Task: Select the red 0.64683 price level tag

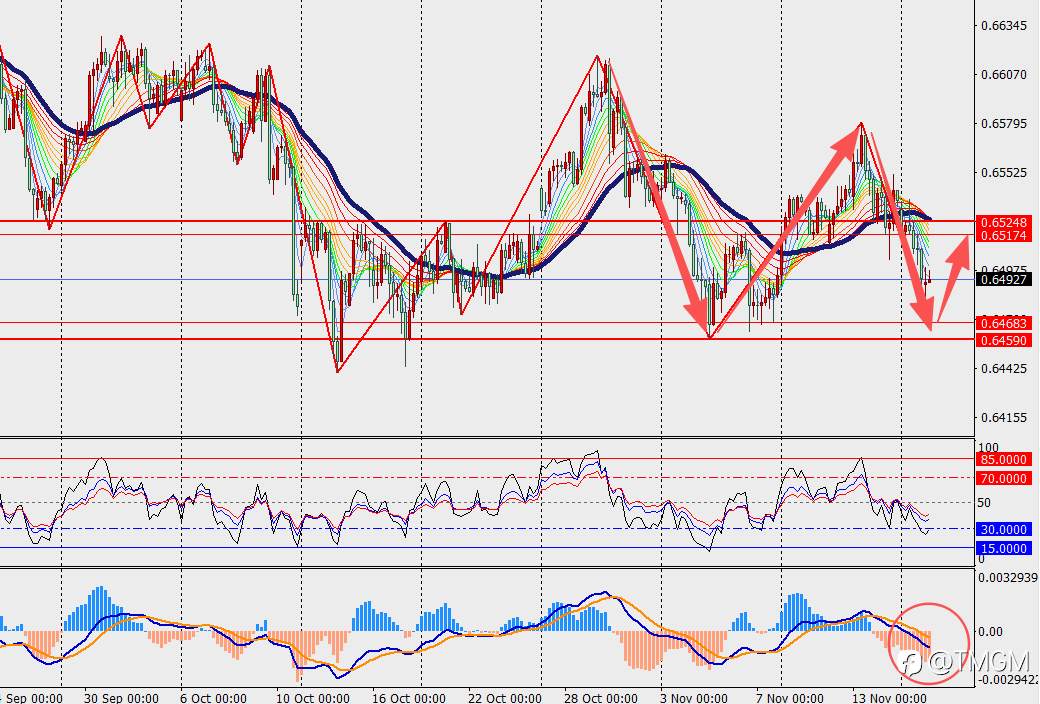Action: [1004, 324]
